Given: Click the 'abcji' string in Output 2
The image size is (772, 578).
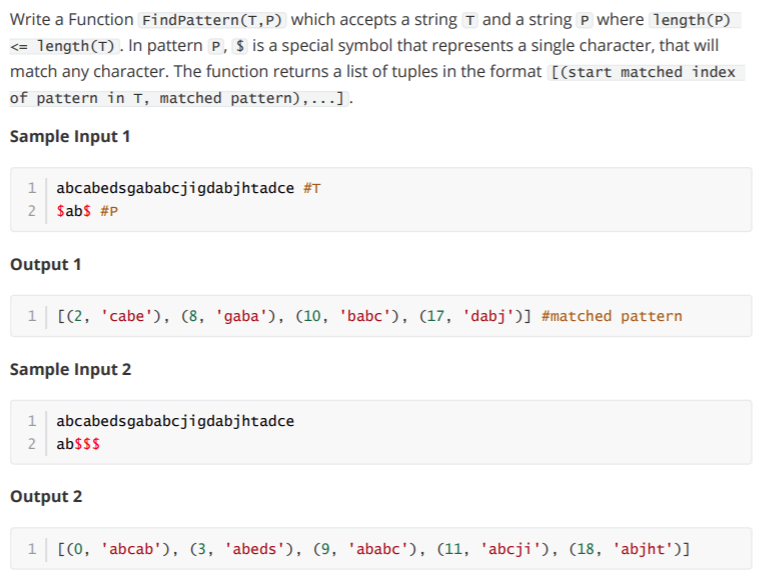Looking at the screenshot, I should click(x=510, y=549).
